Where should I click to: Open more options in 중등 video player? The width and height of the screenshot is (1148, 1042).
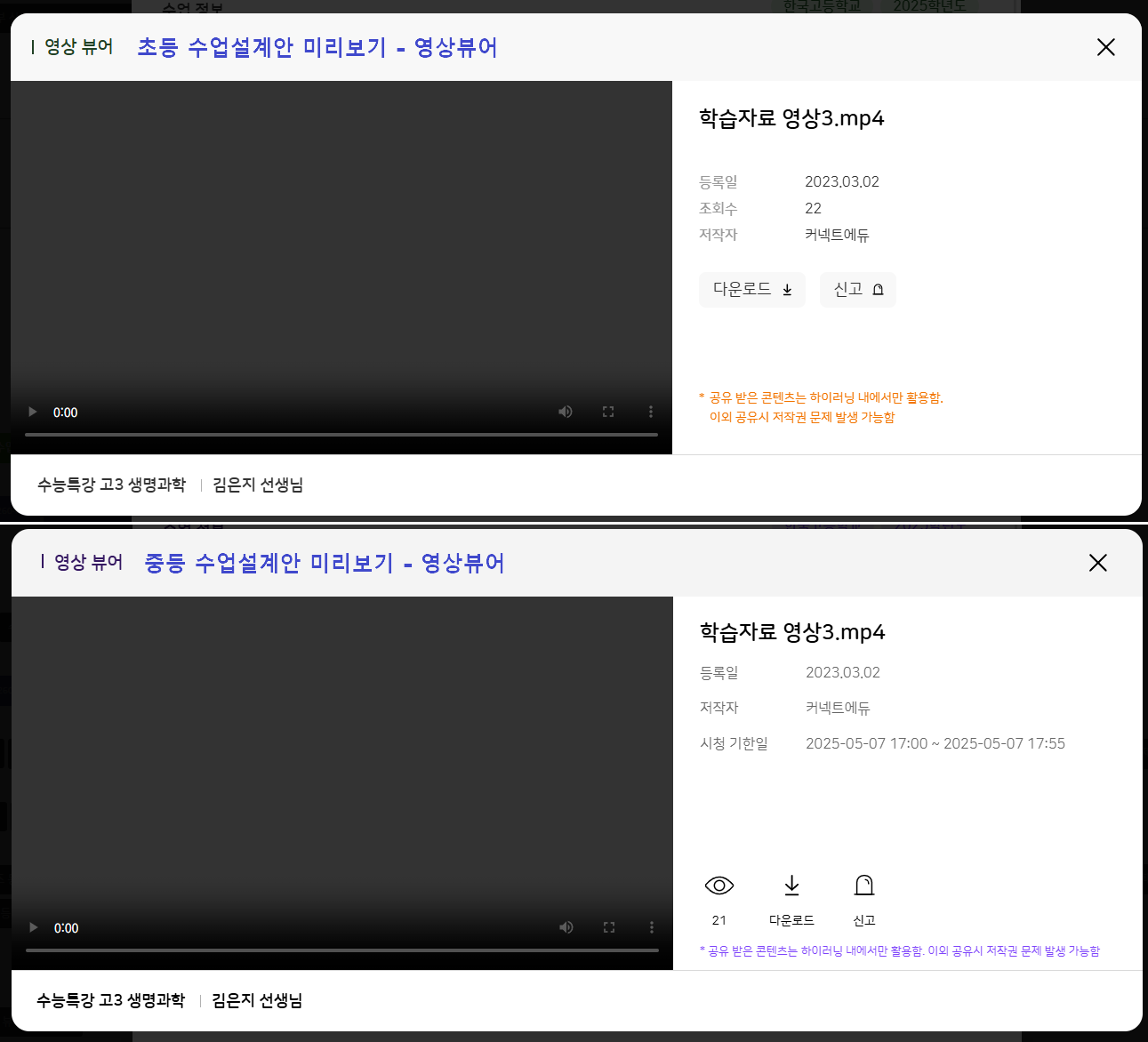(652, 927)
